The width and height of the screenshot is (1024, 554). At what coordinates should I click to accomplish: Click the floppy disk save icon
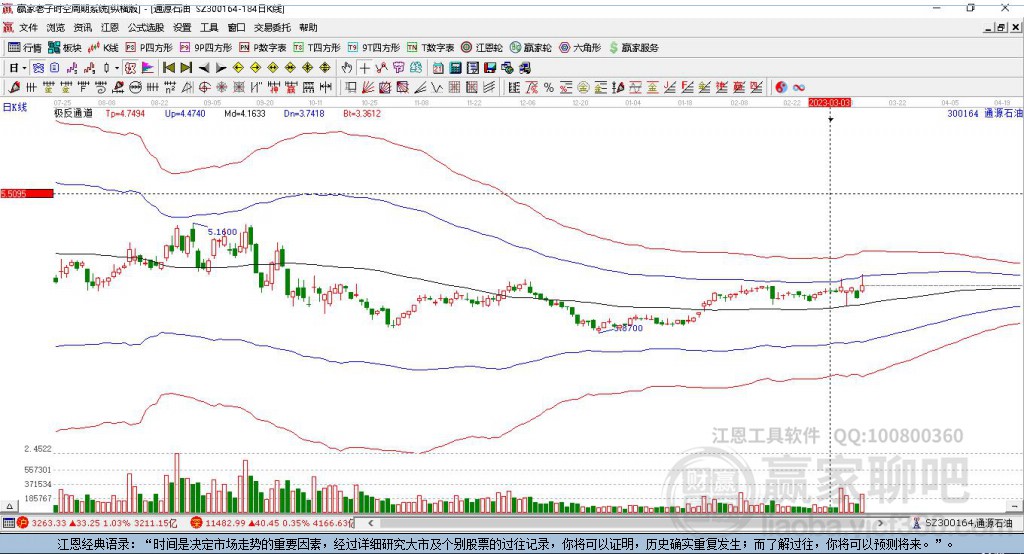tap(490, 68)
